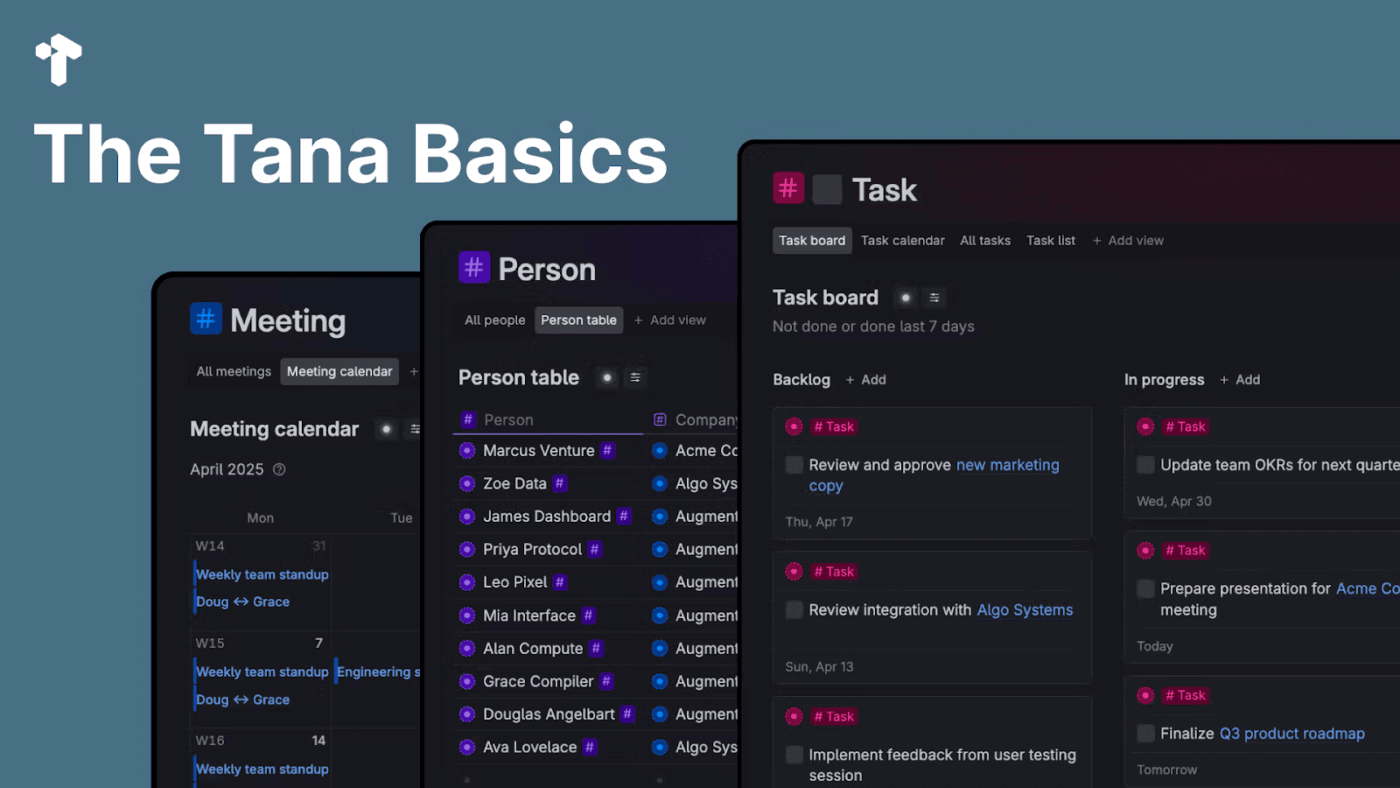Open the Task board filter settings icon
This screenshot has height=788, width=1400.
(x=933, y=297)
